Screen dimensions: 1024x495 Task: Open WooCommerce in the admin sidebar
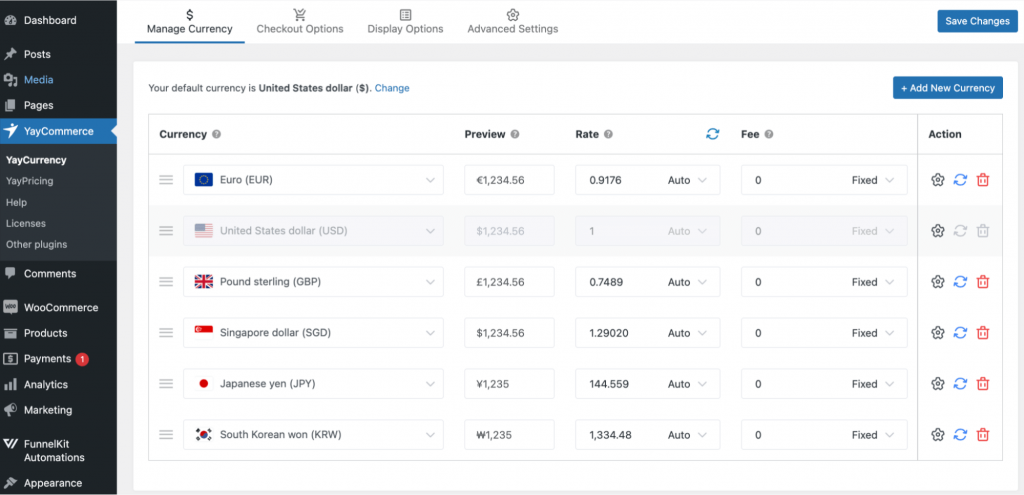pos(59,308)
